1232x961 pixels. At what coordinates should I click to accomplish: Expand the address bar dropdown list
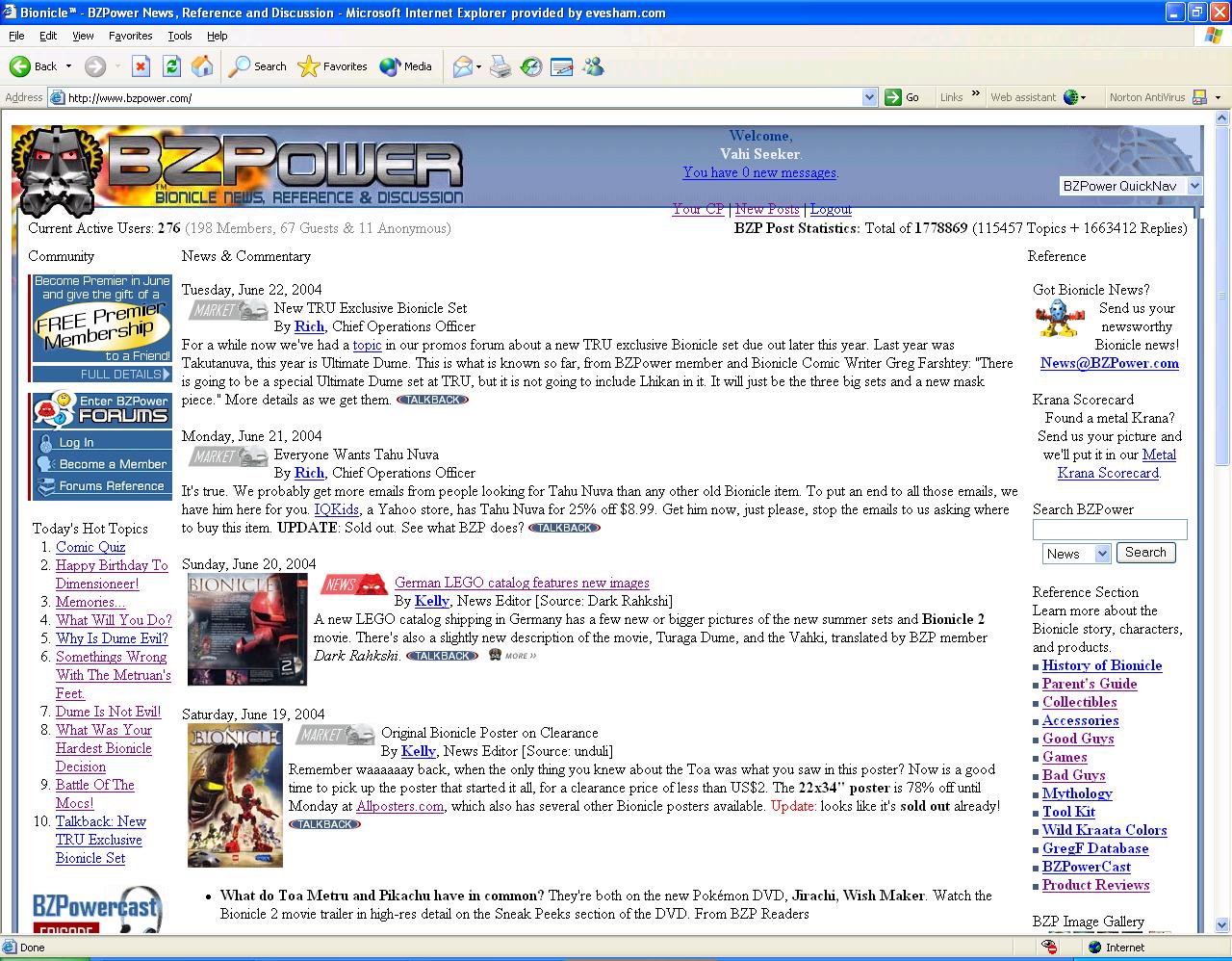coord(870,97)
